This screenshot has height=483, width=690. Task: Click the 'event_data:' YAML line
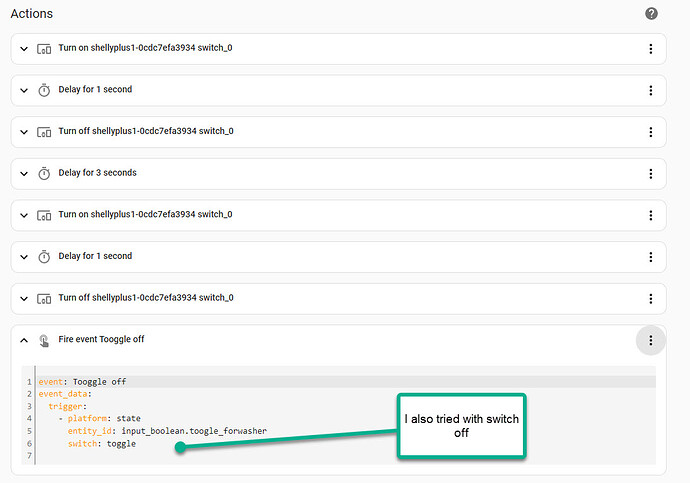coord(65,394)
